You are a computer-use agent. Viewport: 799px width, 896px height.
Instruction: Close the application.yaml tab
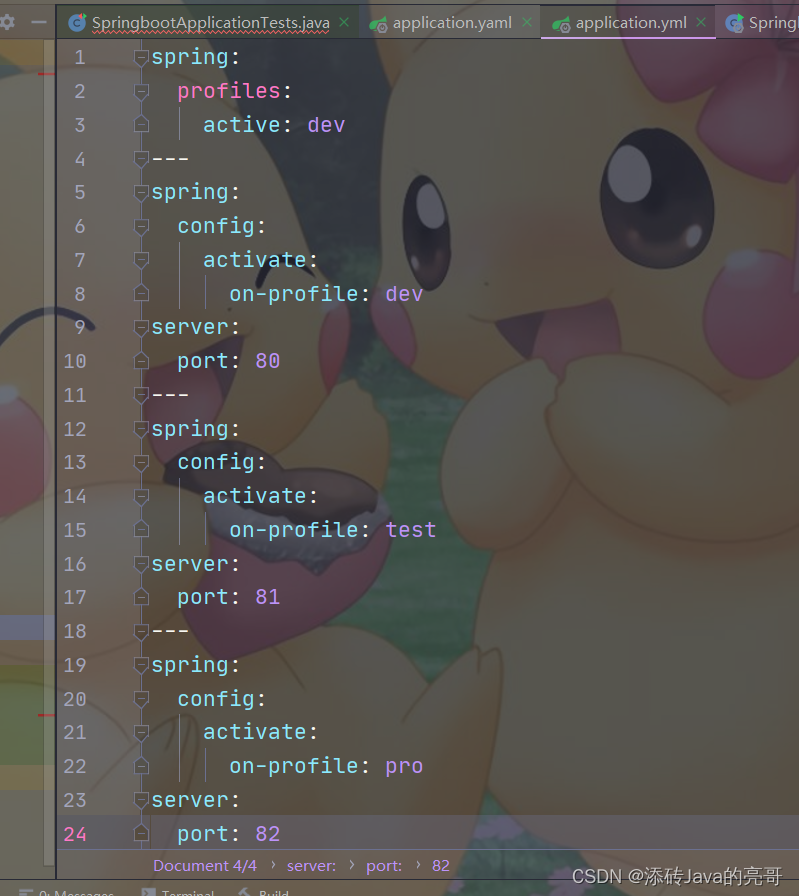click(x=527, y=22)
